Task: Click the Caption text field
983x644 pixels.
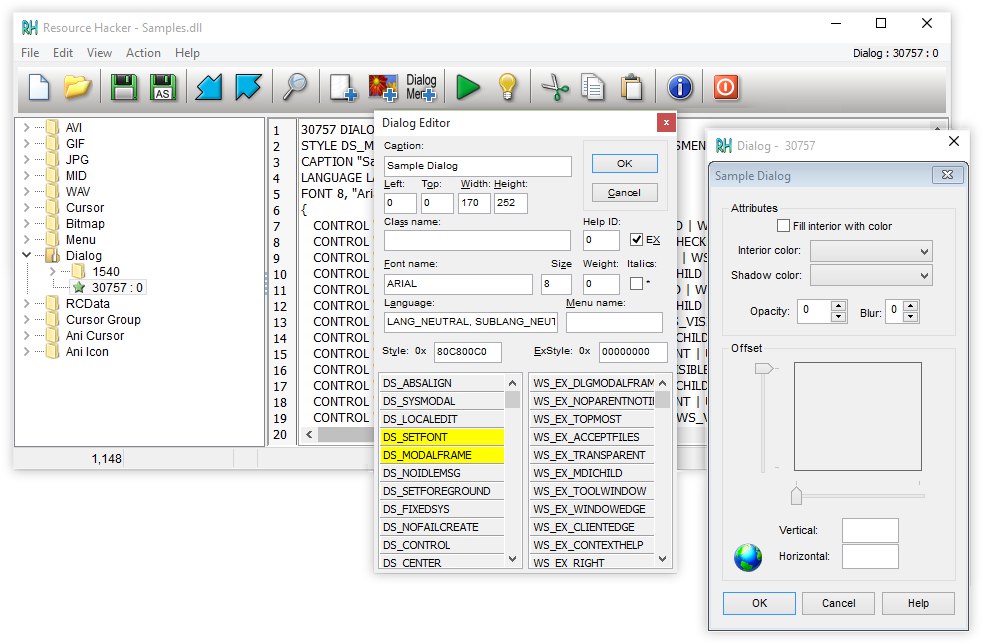Action: click(477, 167)
